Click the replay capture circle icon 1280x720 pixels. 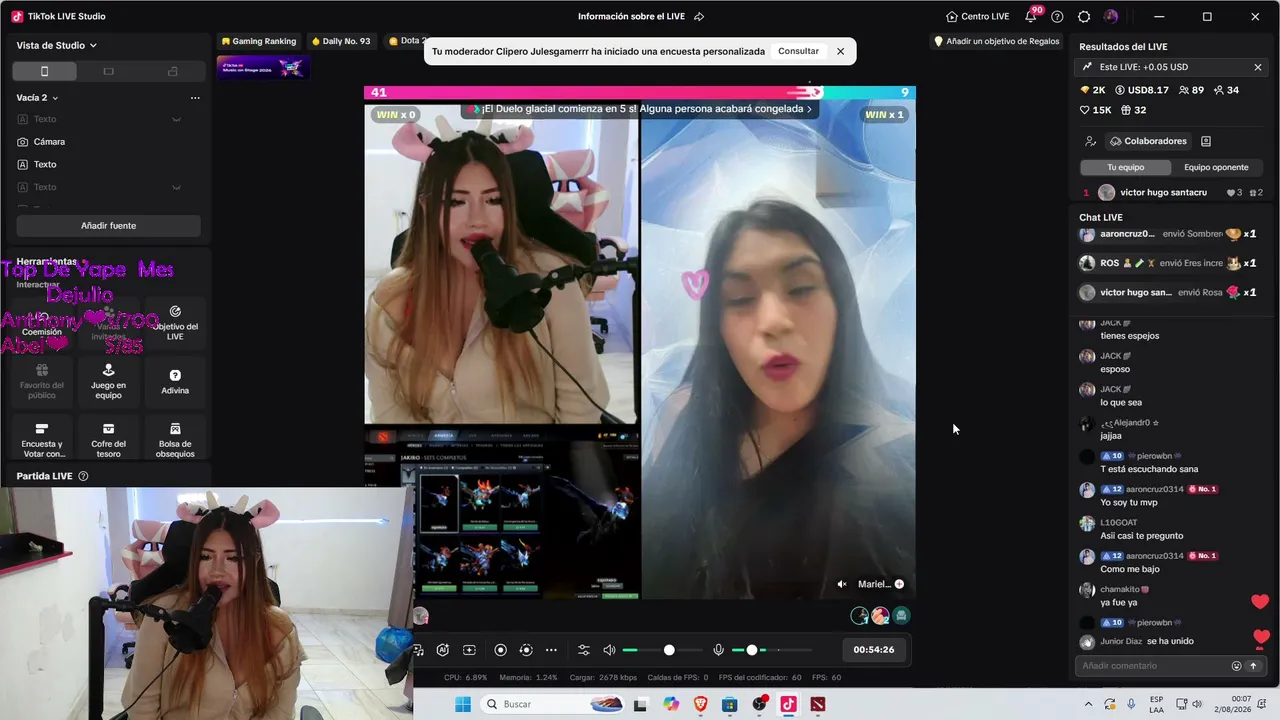tap(526, 650)
